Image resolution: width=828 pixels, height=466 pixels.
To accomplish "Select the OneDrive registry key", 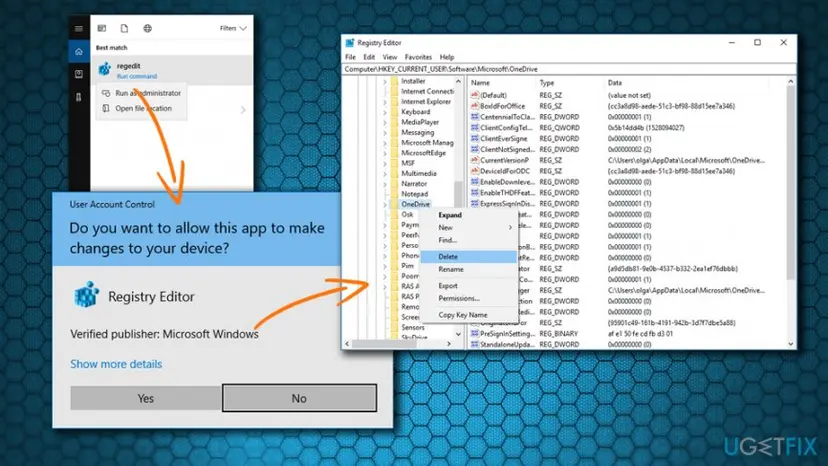I will (x=415, y=204).
